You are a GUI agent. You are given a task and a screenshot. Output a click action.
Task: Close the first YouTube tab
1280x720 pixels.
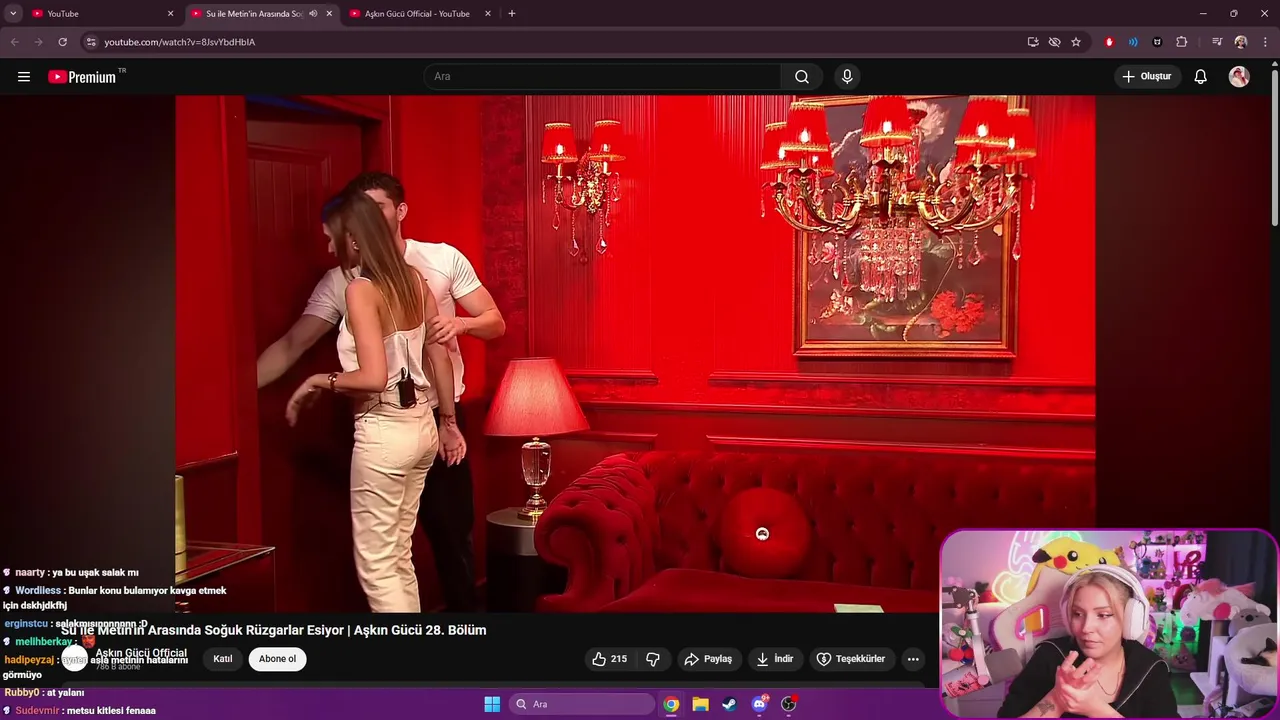click(170, 14)
